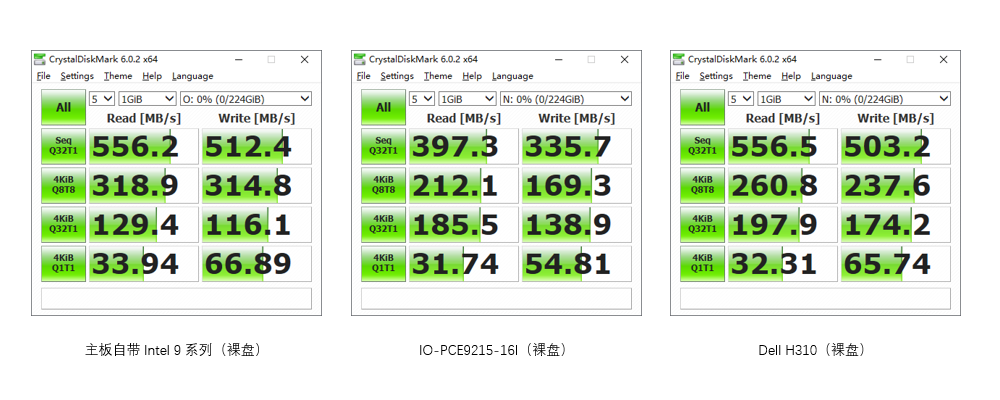This screenshot has height=400, width=1000.
Task: Click the comment field in the IO-PCE9215-16I window
Action: [x=497, y=299]
